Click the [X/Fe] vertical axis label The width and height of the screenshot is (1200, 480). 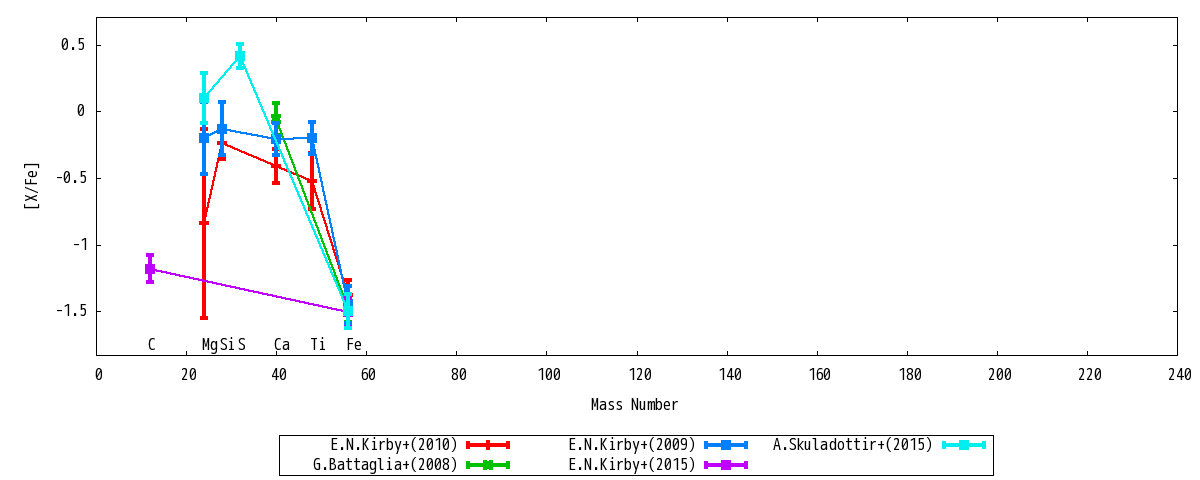[32, 185]
